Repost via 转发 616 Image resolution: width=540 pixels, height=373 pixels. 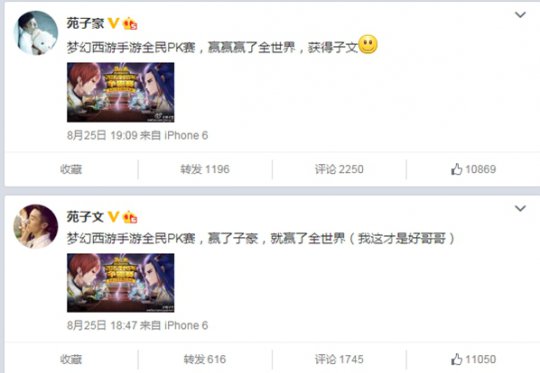pyautogui.click(x=205, y=359)
